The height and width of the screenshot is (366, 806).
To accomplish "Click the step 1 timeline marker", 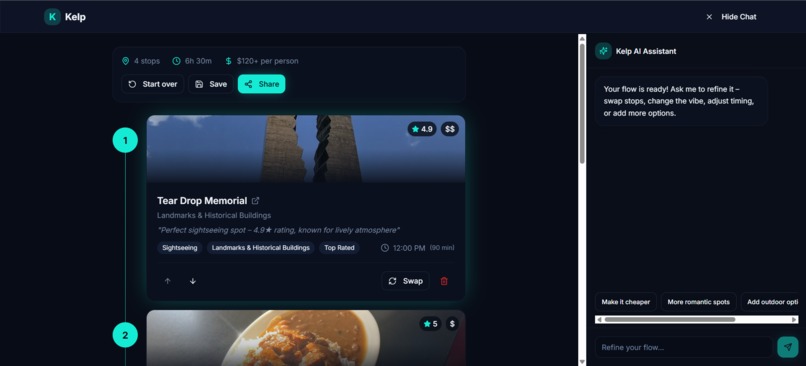I will click(x=125, y=140).
